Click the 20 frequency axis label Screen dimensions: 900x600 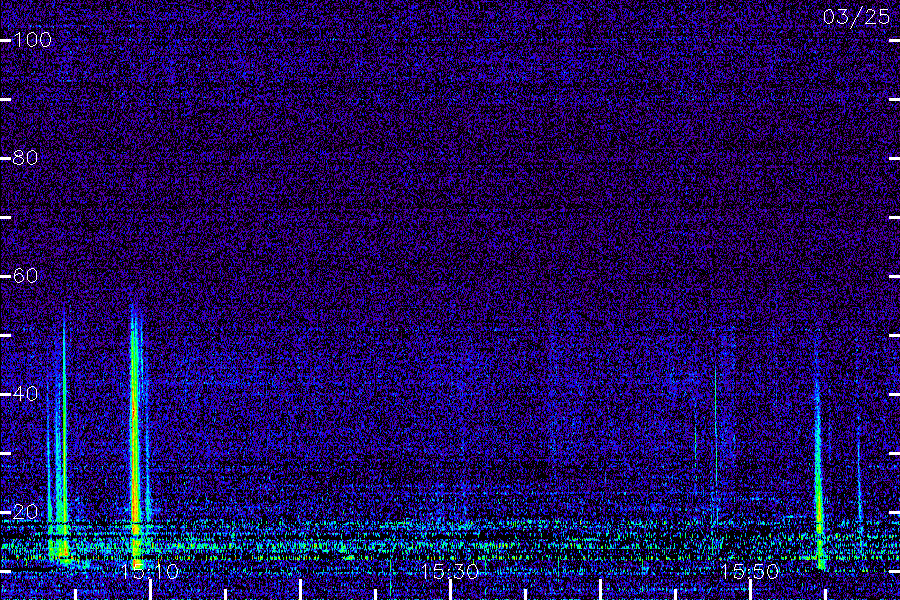tap(25, 512)
